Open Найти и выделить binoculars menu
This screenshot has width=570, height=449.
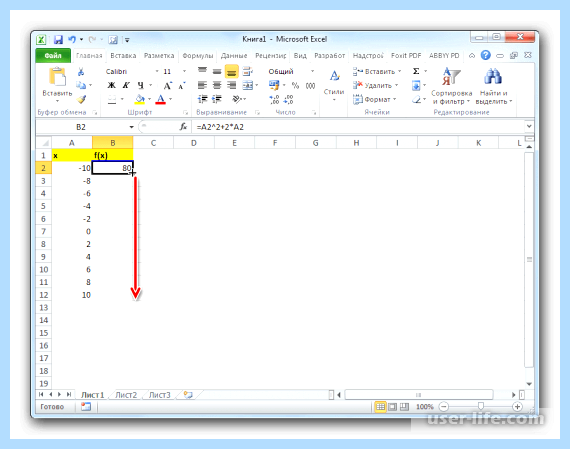[x=494, y=86]
